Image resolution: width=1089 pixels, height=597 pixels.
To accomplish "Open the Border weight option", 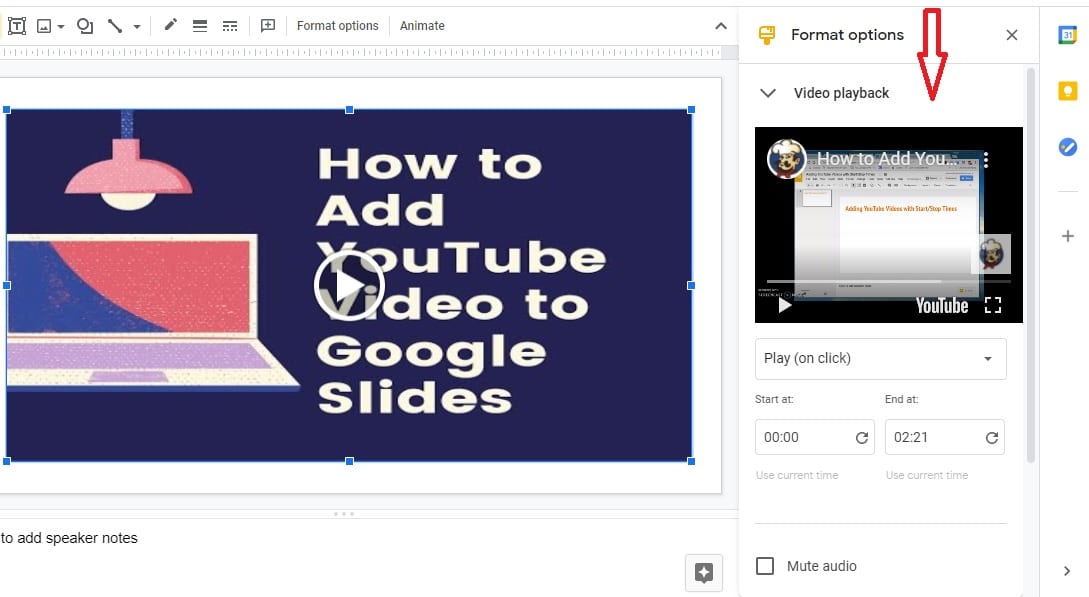I will 200,26.
